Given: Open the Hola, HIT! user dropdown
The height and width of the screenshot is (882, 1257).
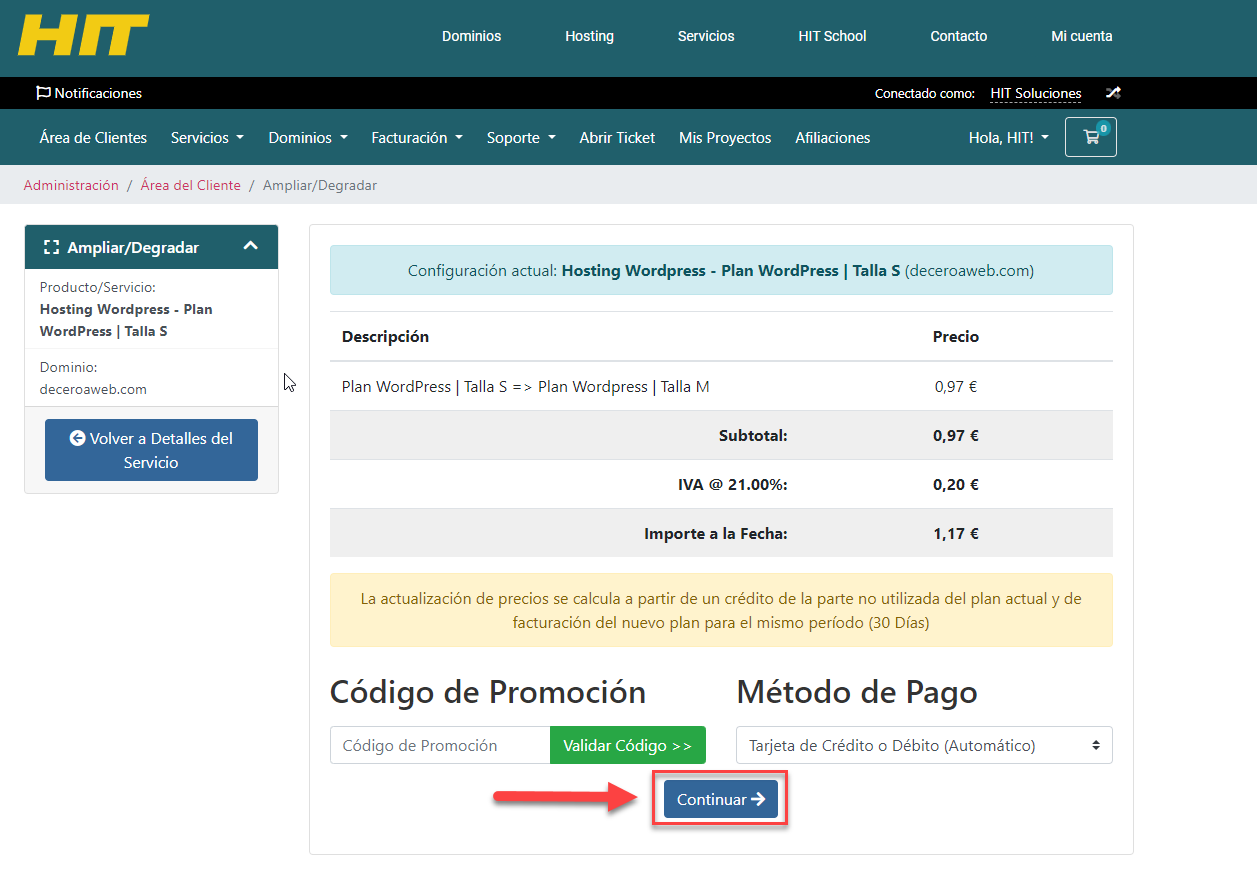Looking at the screenshot, I should [x=1009, y=138].
